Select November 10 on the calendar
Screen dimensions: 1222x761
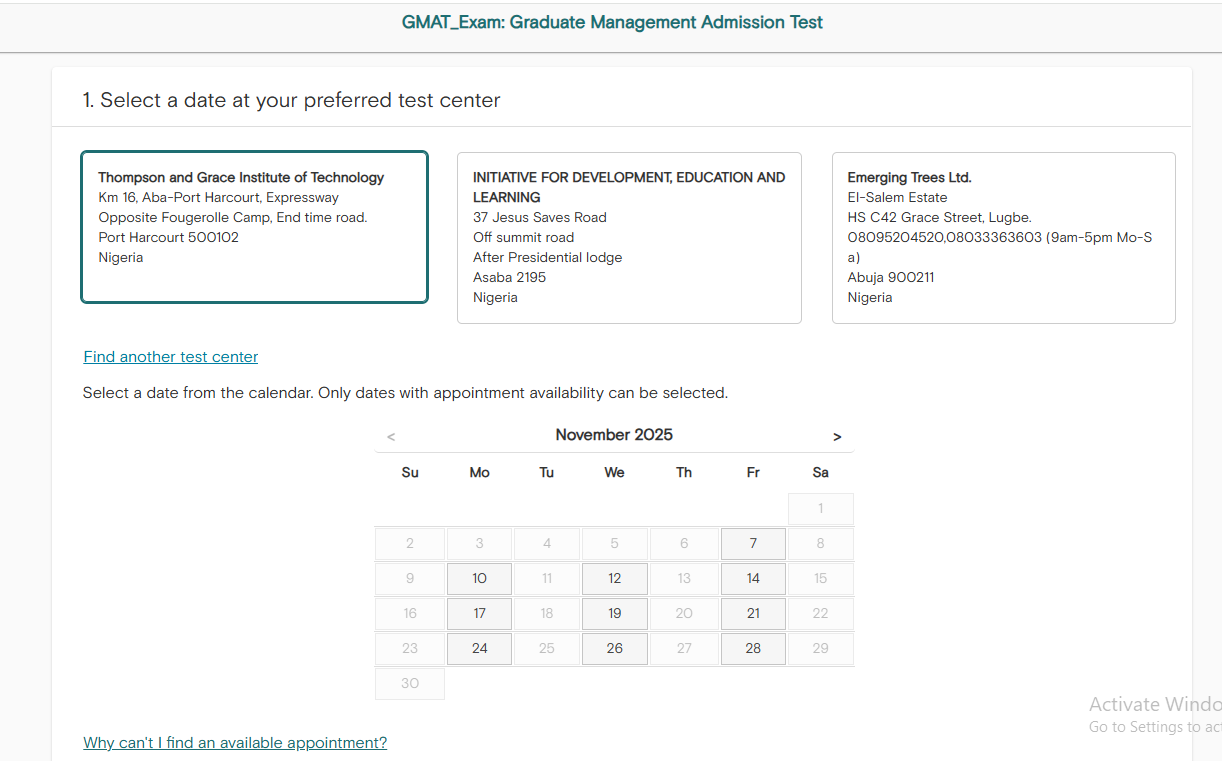coord(479,578)
